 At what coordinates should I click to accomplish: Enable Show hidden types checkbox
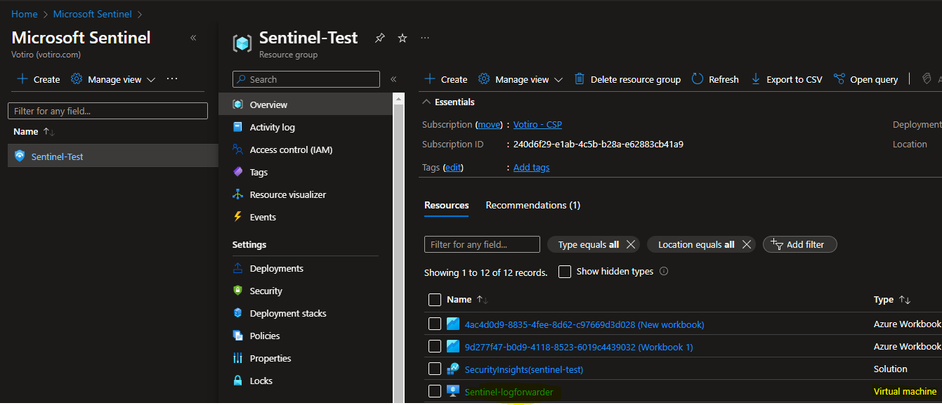click(x=564, y=272)
